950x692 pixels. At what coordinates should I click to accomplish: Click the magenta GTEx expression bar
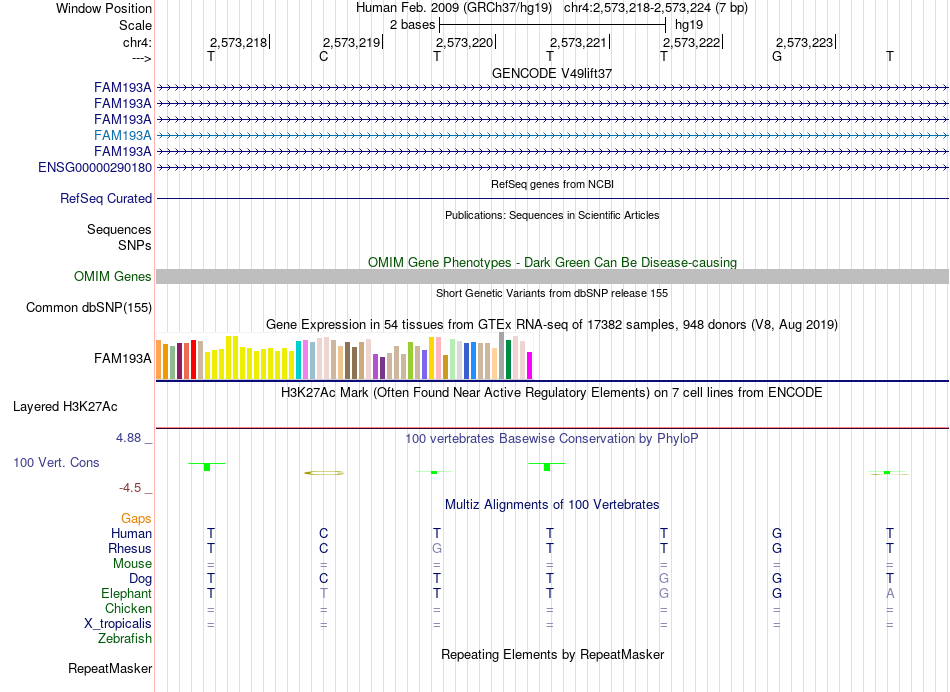pos(529,365)
